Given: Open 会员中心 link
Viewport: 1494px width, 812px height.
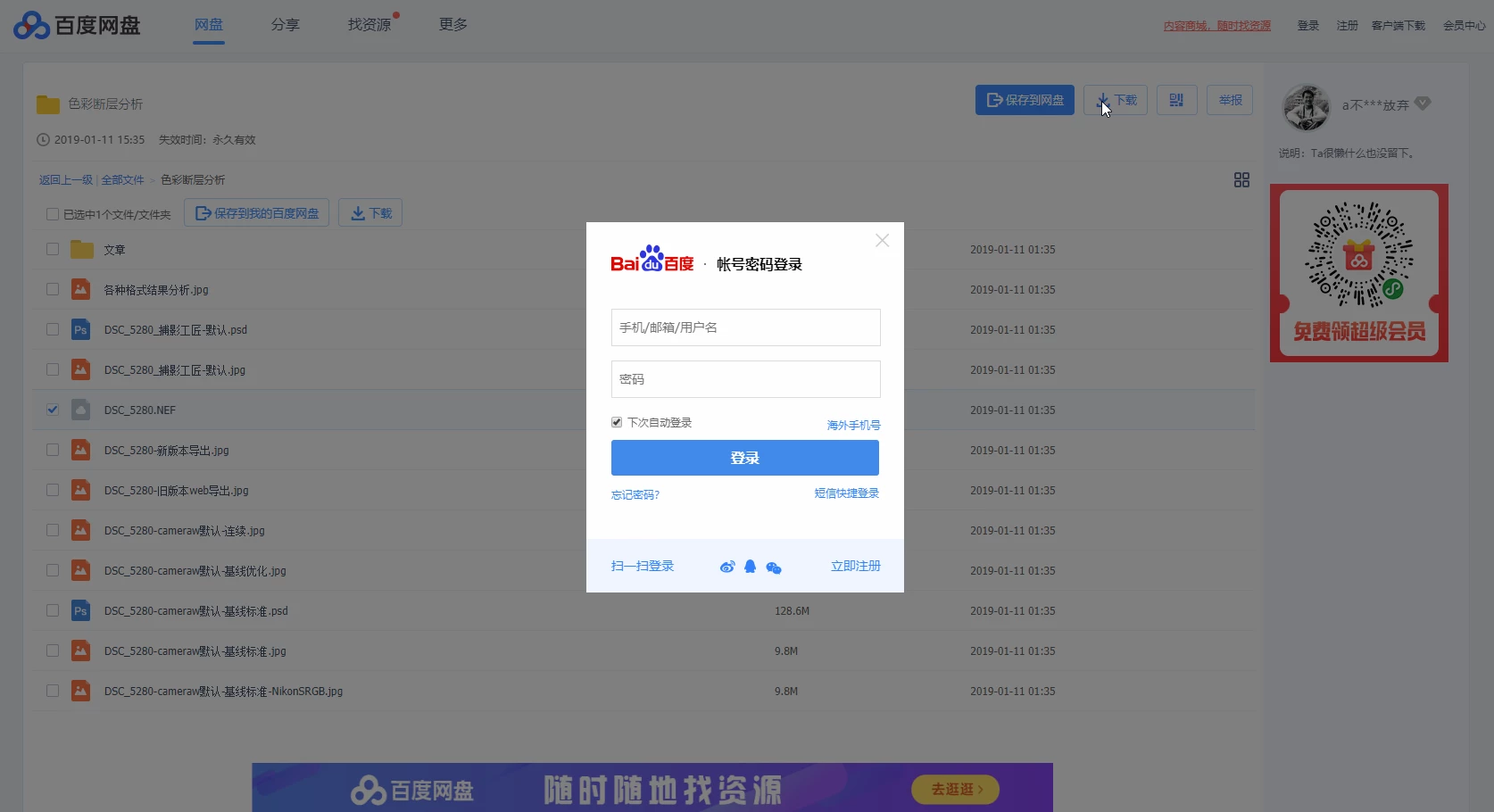Looking at the screenshot, I should click(x=1465, y=26).
